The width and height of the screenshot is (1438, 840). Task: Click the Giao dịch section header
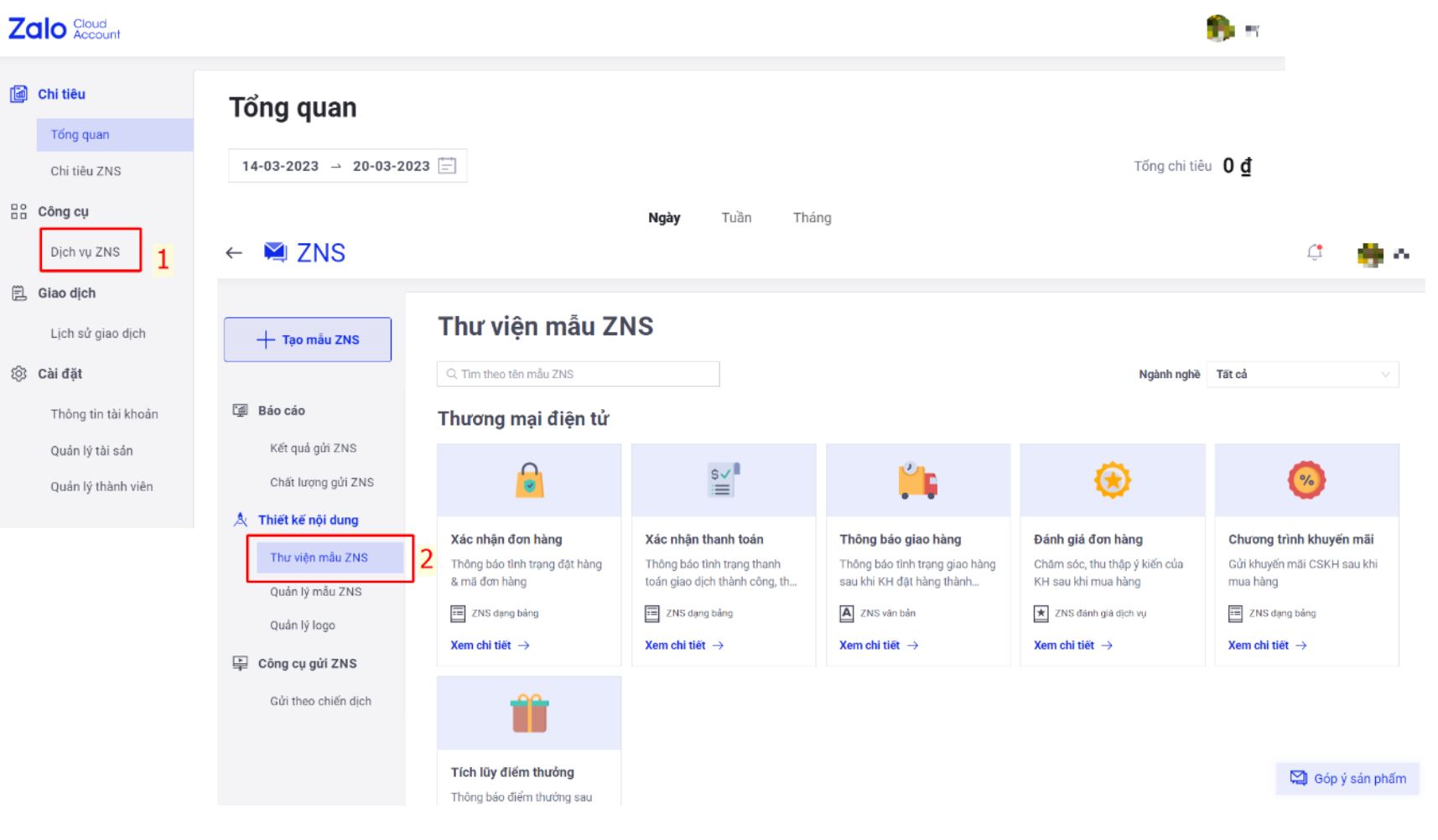(66, 293)
